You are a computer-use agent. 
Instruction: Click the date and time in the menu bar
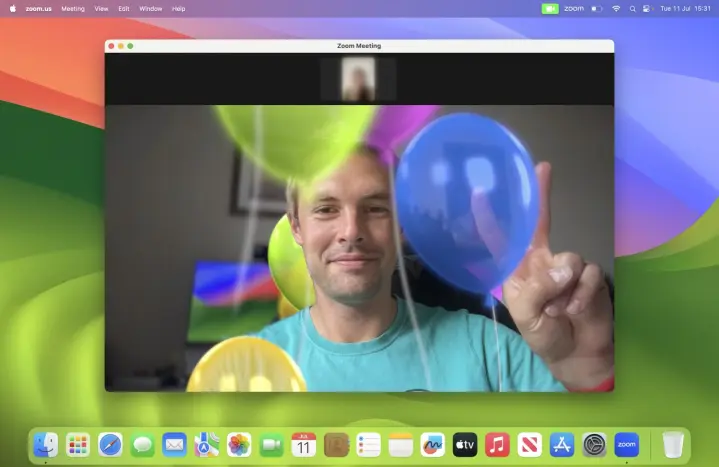click(x=685, y=9)
